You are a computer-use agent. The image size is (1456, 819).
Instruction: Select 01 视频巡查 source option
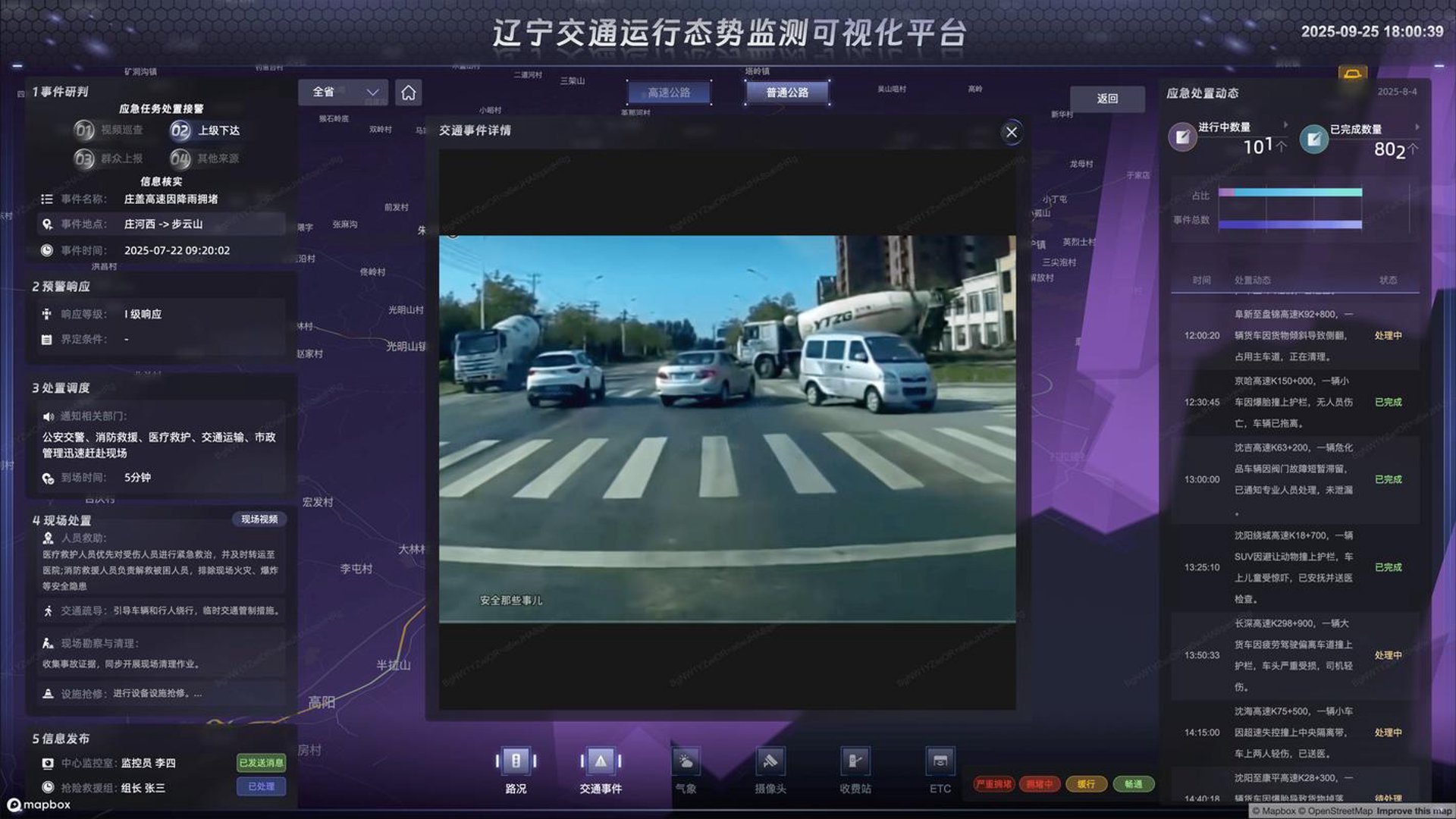click(109, 130)
